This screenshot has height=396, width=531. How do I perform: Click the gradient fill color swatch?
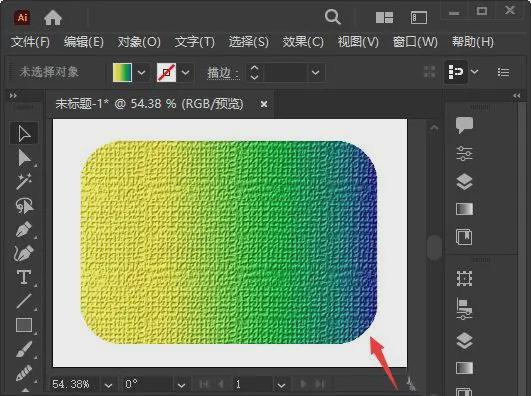click(x=122, y=72)
